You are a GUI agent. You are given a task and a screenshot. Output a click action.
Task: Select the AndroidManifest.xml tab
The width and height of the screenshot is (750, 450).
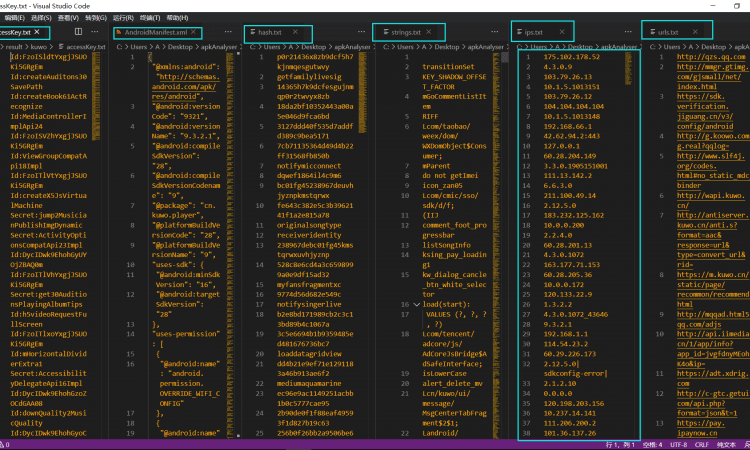(x=157, y=33)
